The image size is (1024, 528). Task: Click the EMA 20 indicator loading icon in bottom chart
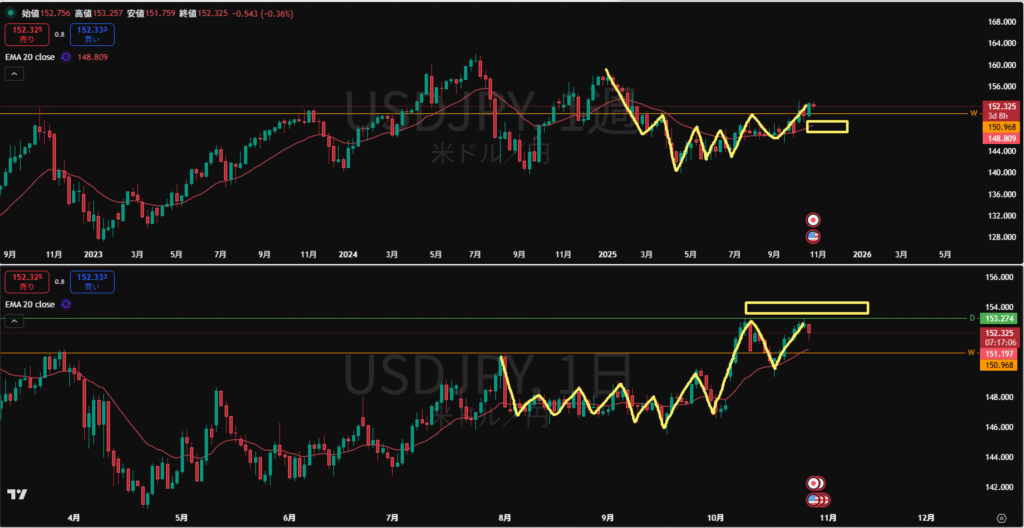coord(66,303)
